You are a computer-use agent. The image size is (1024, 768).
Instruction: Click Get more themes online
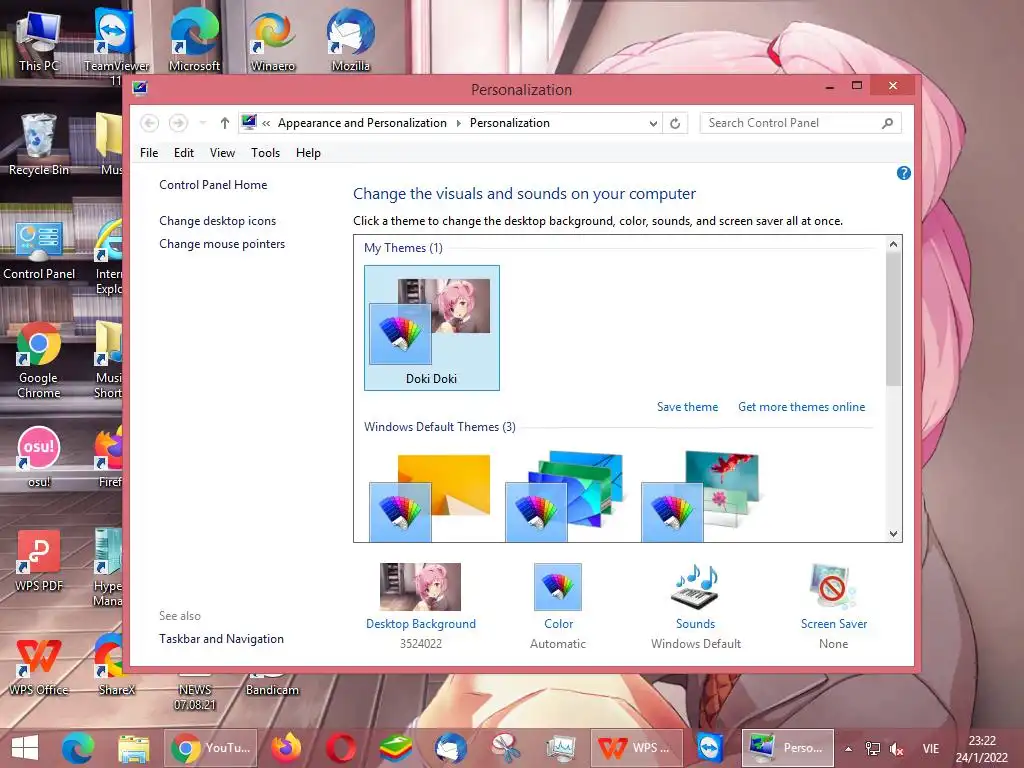(x=801, y=407)
